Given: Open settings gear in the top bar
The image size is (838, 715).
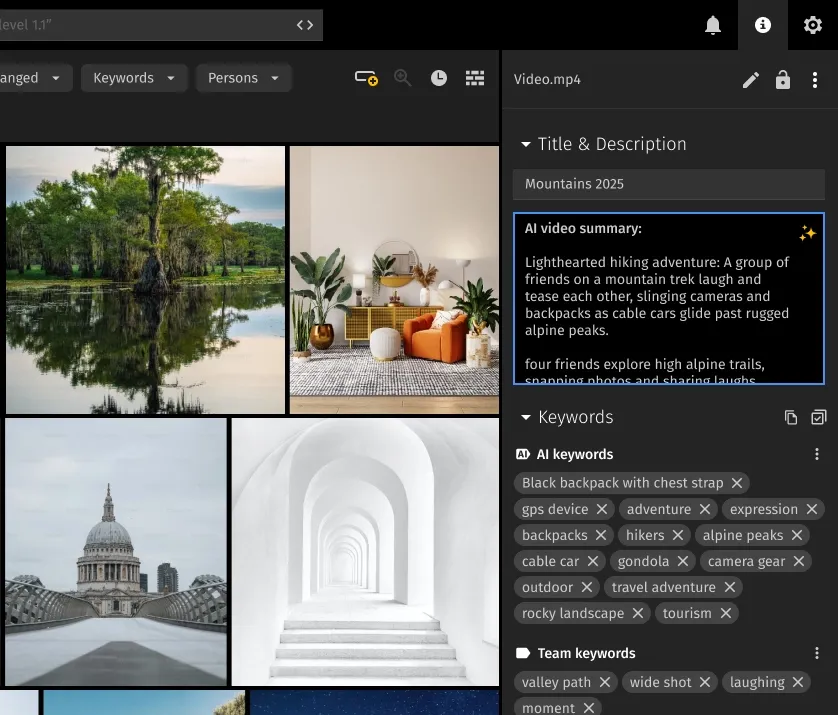Looking at the screenshot, I should (x=812, y=25).
